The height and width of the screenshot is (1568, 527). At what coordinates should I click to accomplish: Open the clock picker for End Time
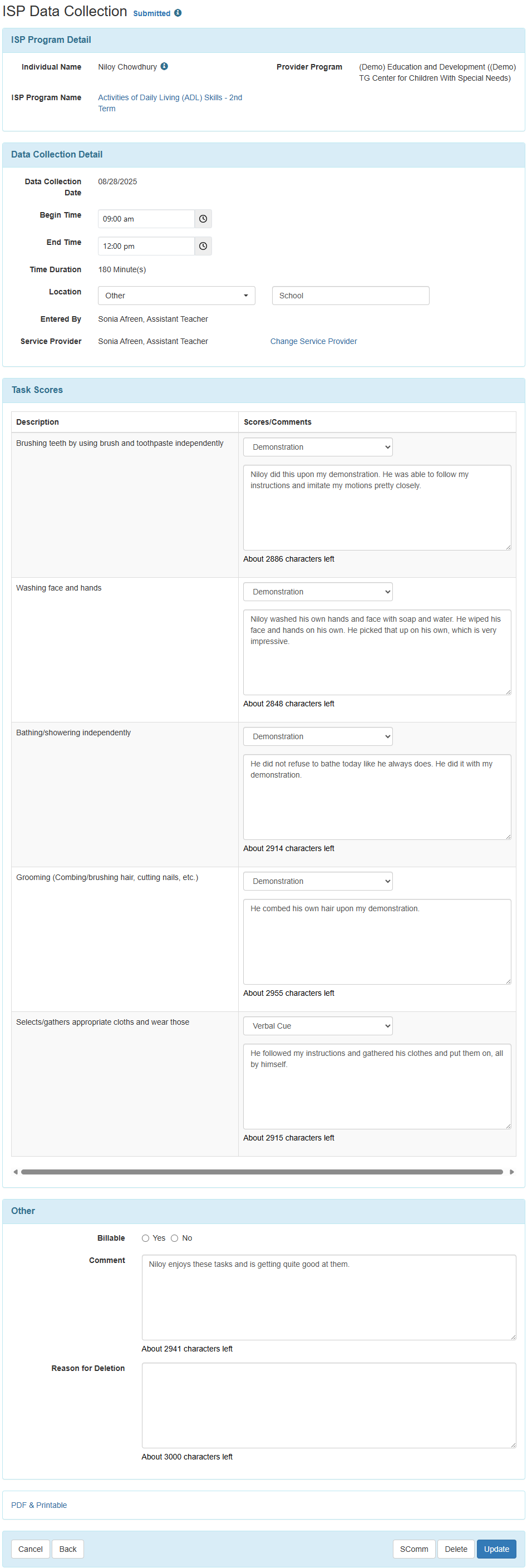203,246
